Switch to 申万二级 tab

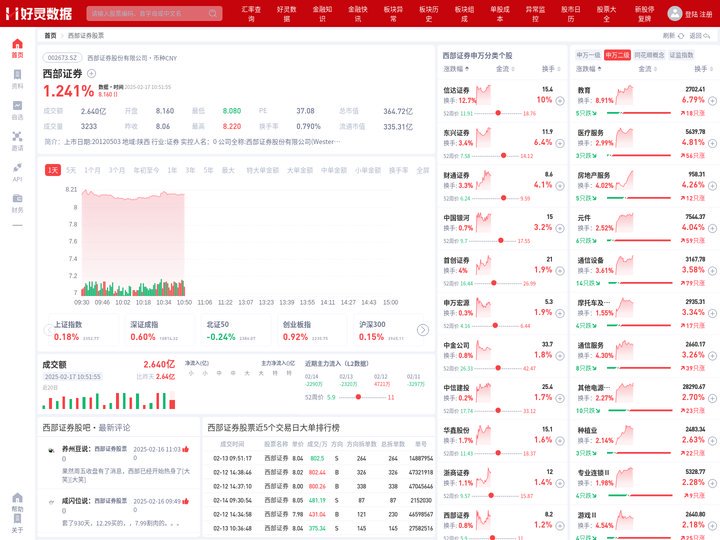click(x=617, y=55)
